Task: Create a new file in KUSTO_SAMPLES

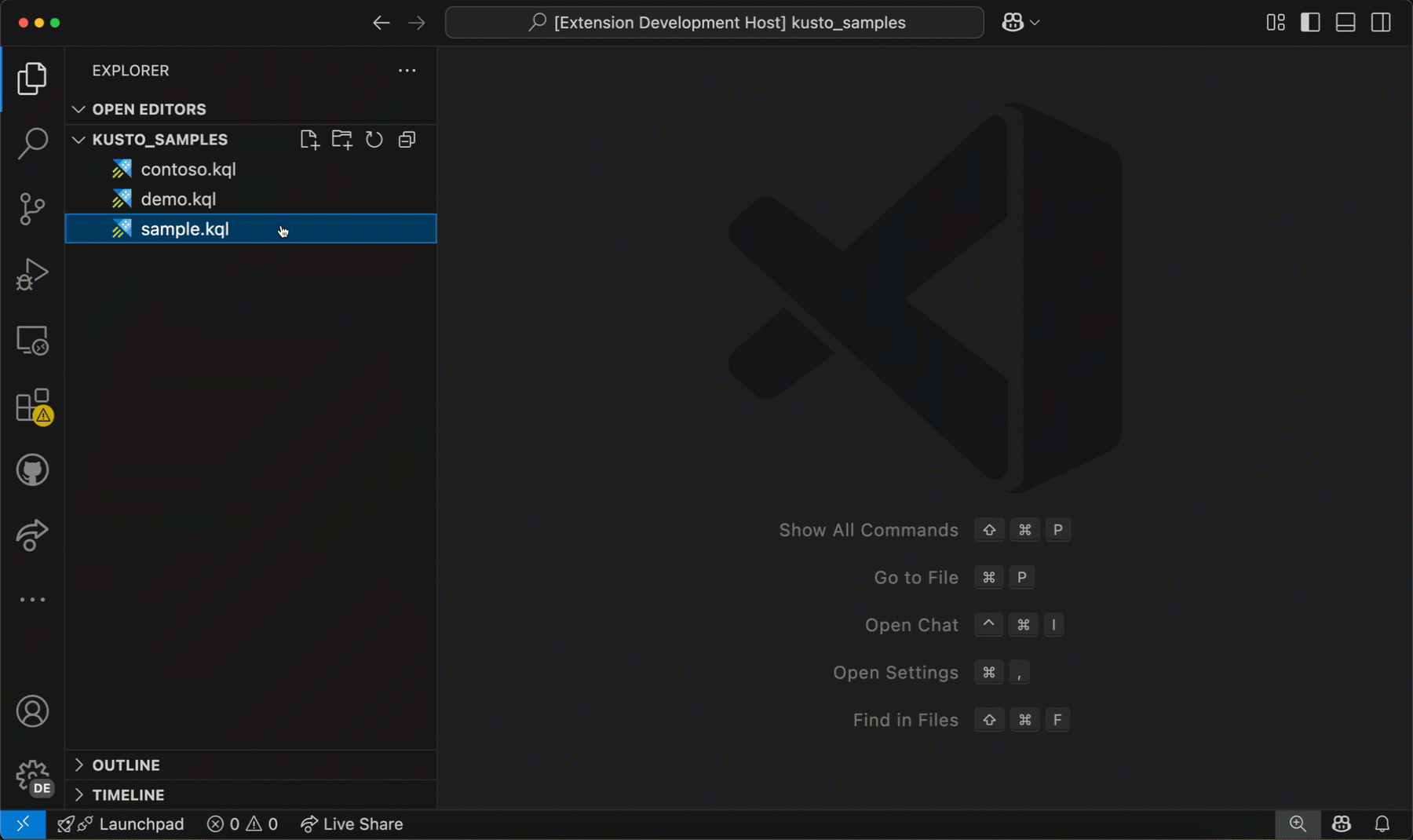Action: [x=309, y=140]
